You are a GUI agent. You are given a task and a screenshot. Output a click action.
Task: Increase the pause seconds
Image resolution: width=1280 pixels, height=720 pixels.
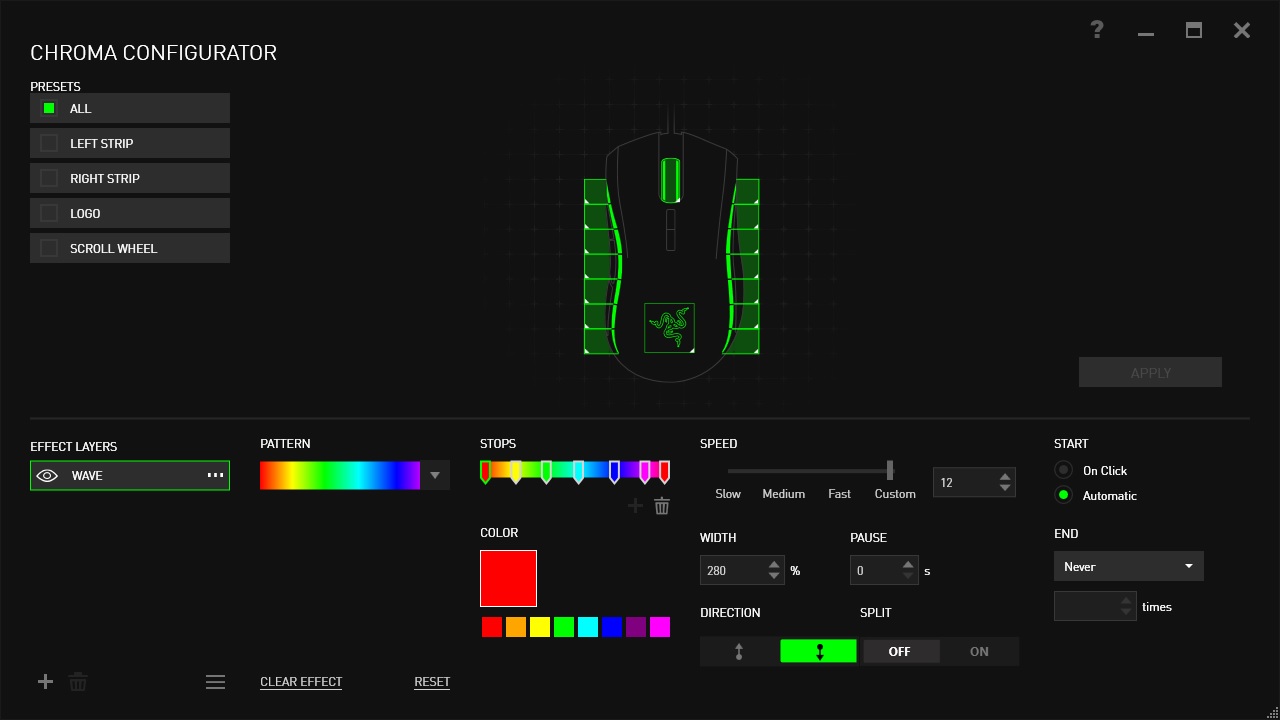coord(908,565)
